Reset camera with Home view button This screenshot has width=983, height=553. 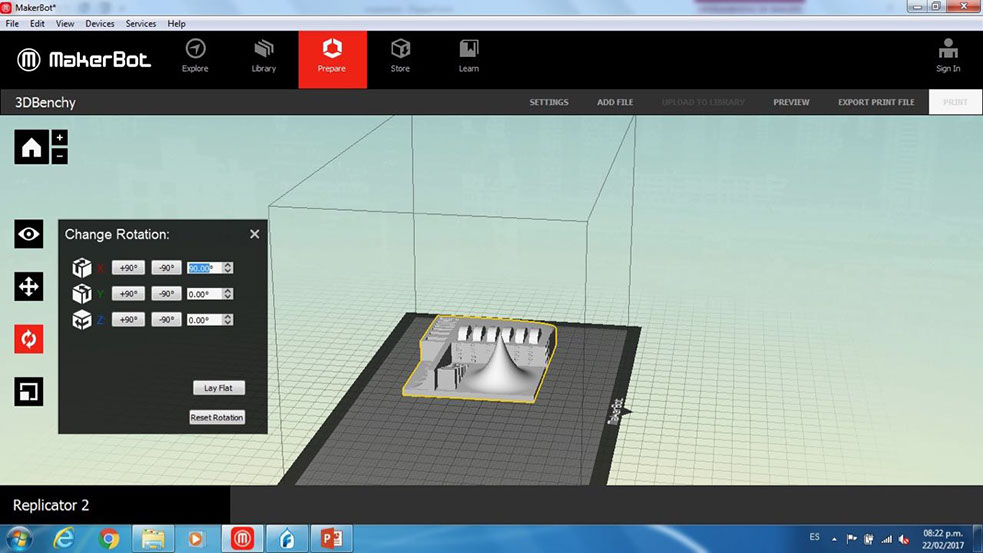[x=31, y=147]
